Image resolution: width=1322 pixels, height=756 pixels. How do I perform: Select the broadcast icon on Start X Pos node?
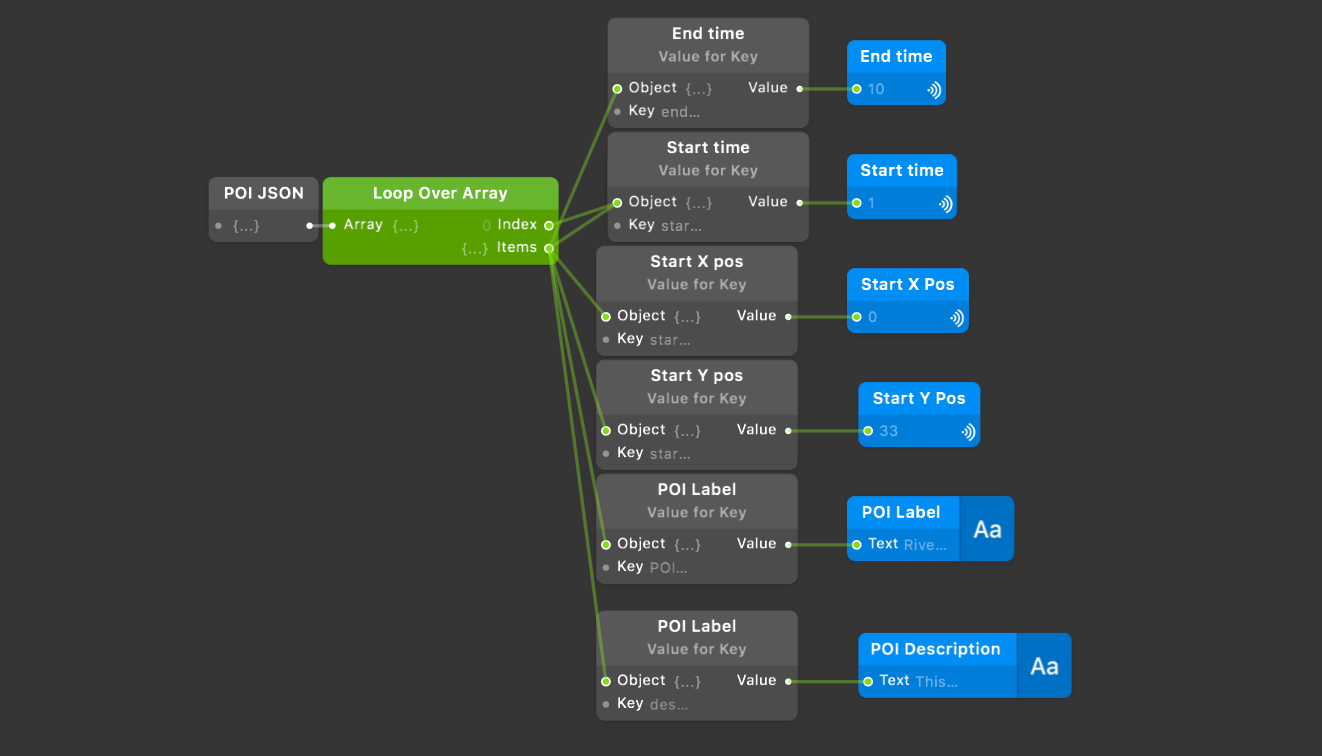tap(956, 316)
